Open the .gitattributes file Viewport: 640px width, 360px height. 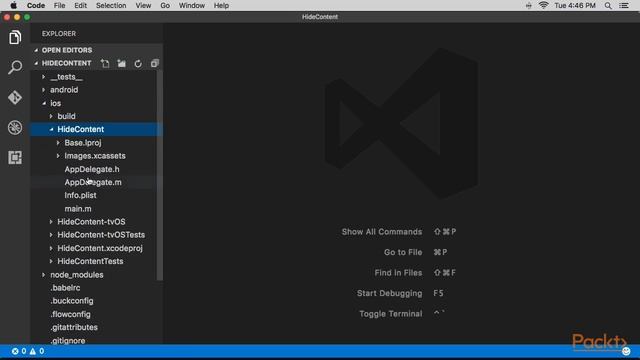pyautogui.click(x=74, y=327)
